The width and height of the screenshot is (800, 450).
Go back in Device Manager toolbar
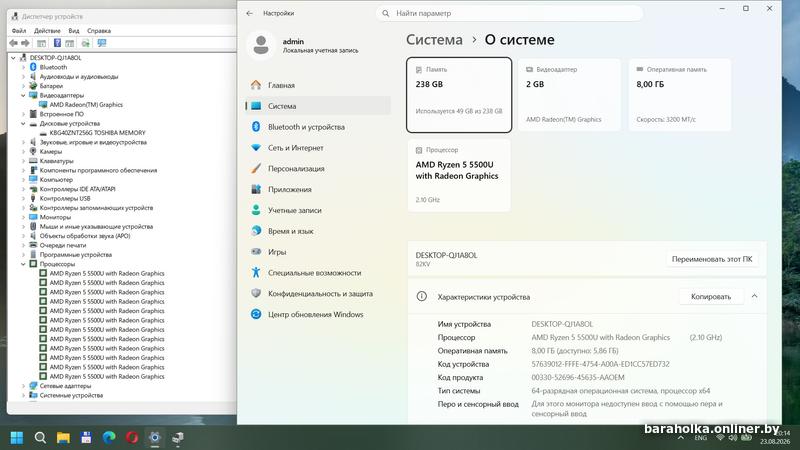(14, 43)
